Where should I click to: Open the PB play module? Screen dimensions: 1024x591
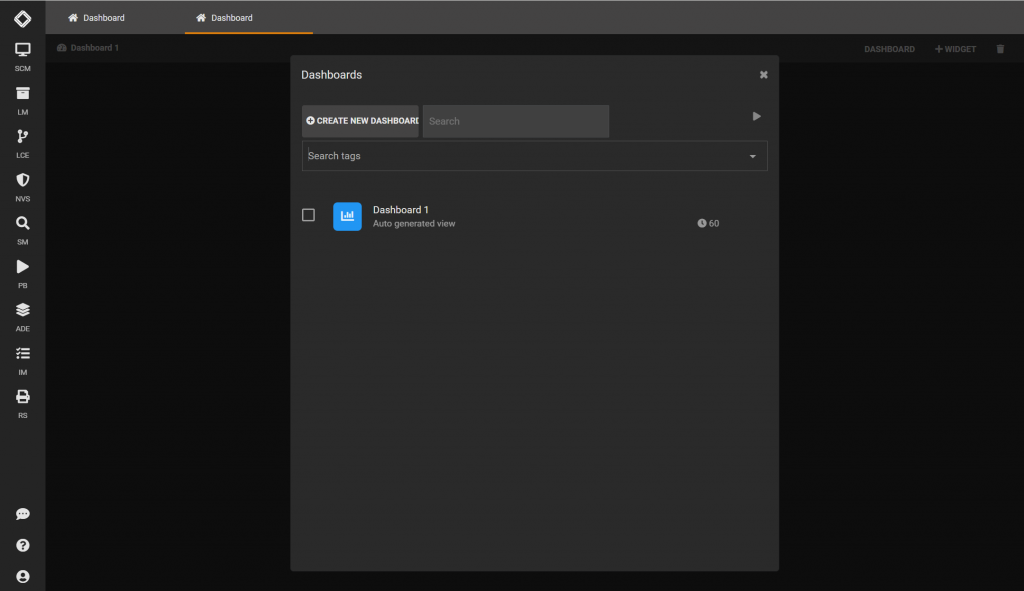[x=22, y=274]
